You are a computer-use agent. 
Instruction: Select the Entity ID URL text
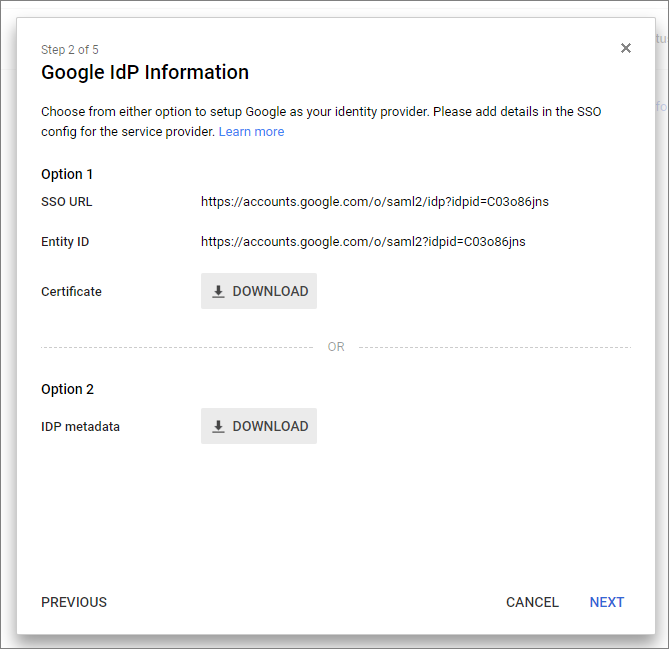click(363, 242)
